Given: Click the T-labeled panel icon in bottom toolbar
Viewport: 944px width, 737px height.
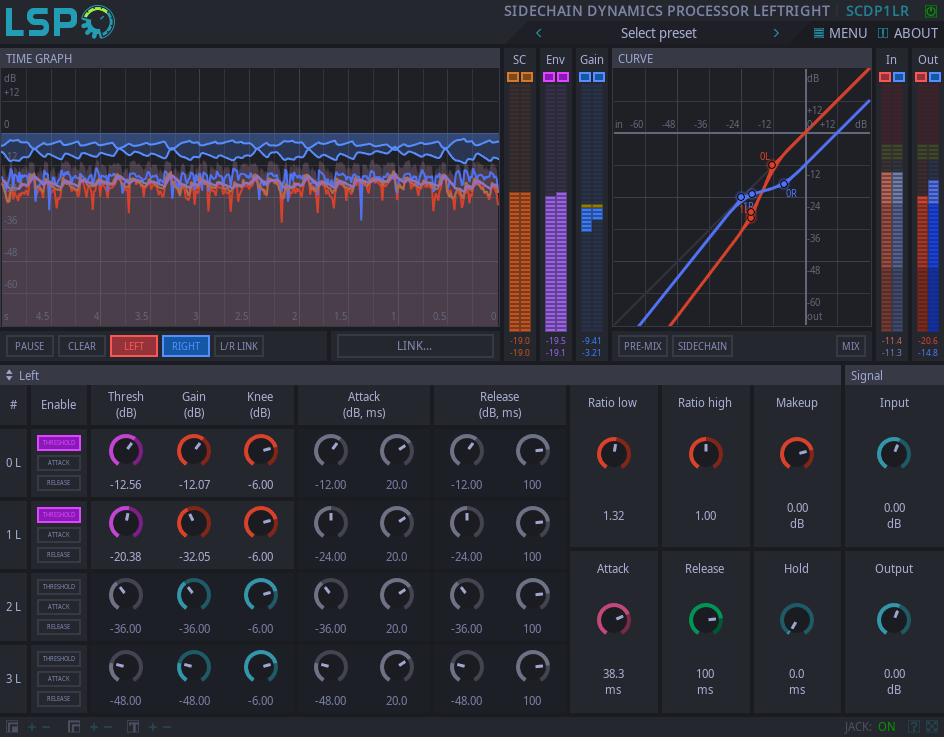Looking at the screenshot, I should pyautogui.click(x=132, y=726).
